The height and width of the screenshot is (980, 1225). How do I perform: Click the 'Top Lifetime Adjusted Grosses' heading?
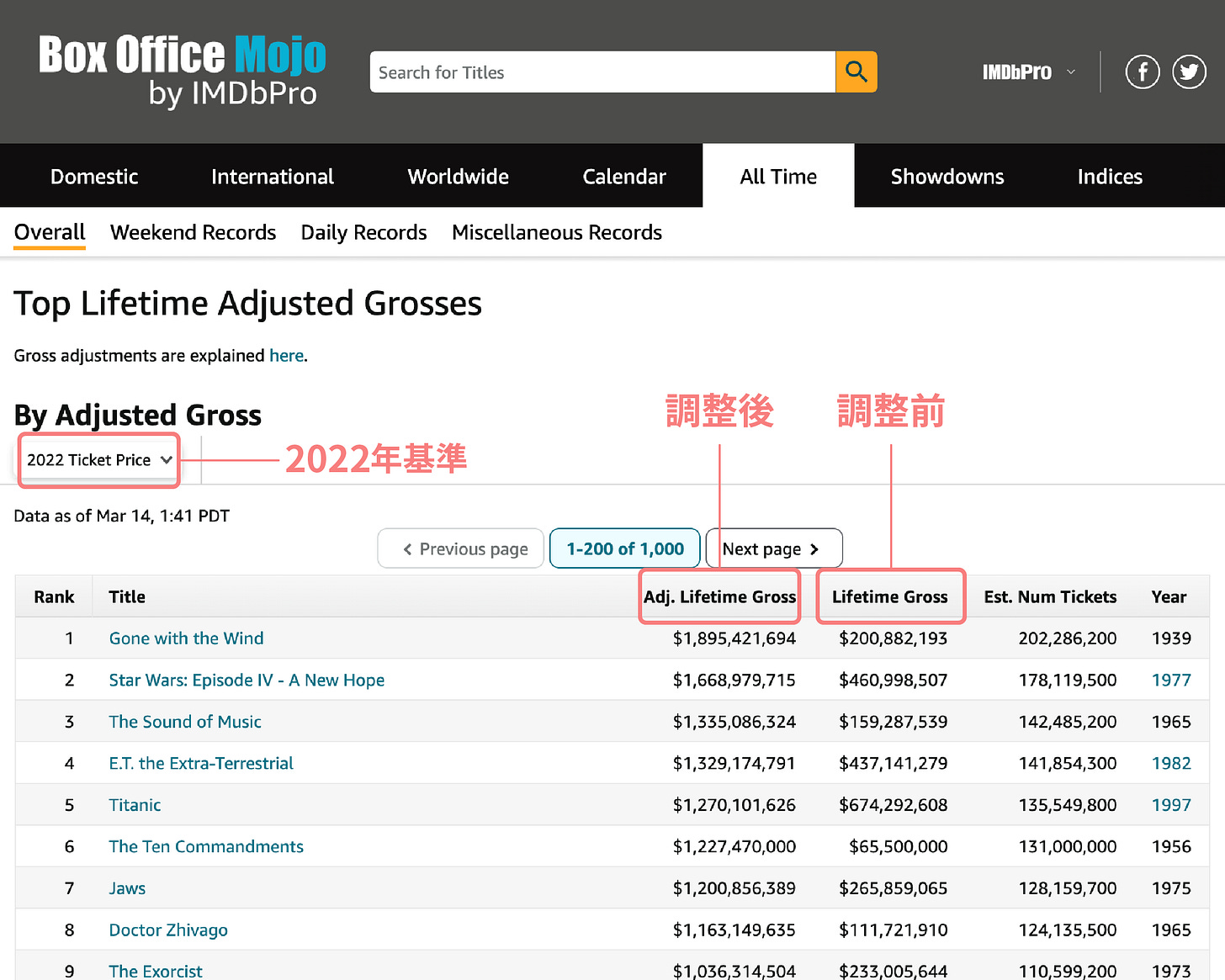point(248,304)
